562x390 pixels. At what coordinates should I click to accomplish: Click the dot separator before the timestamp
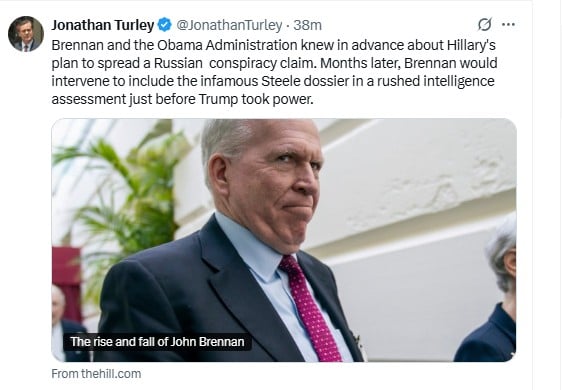coord(288,25)
